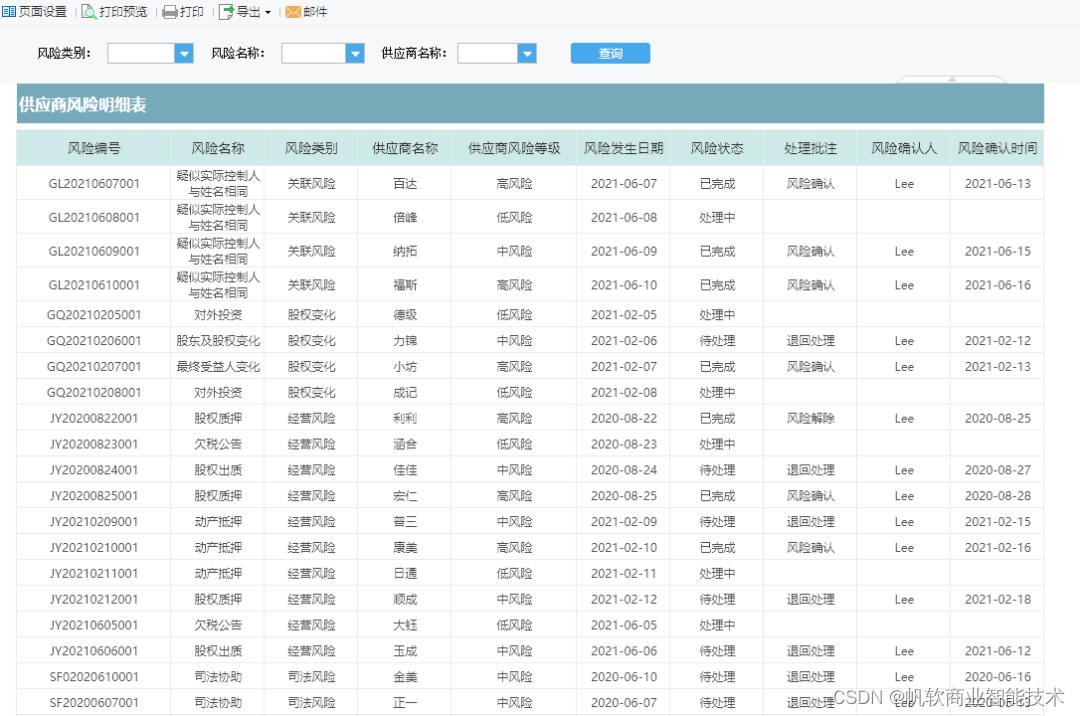The height and width of the screenshot is (716, 1080).
Task: Click supplier name 康美
Action: click(405, 548)
